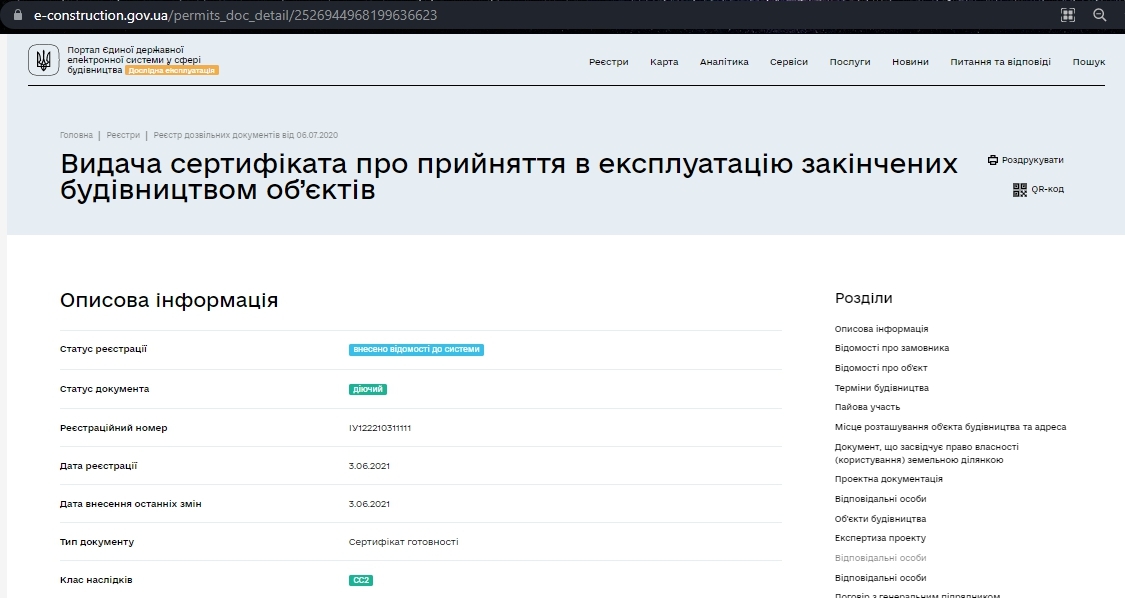Jump to Відомості про замовника section
The image size is (1125, 598).
[x=892, y=348]
